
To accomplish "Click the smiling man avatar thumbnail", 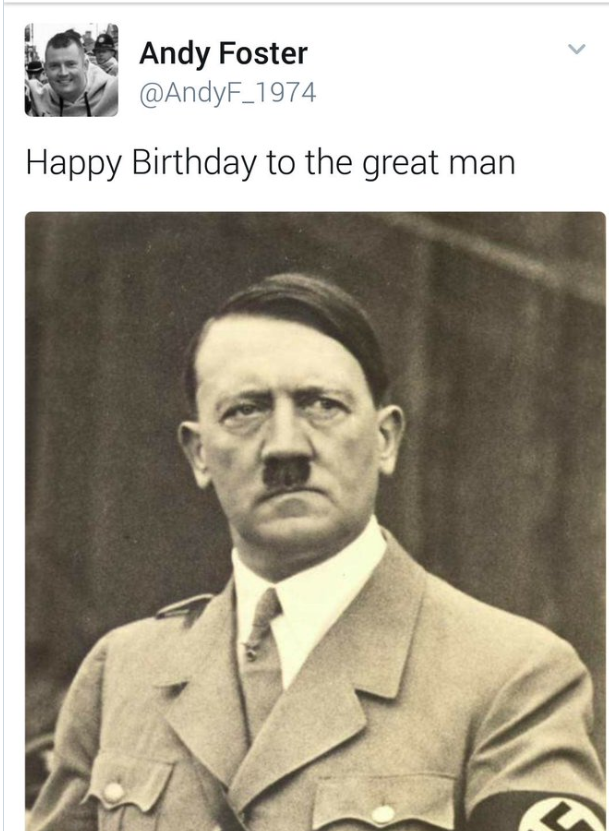I will 71,69.
